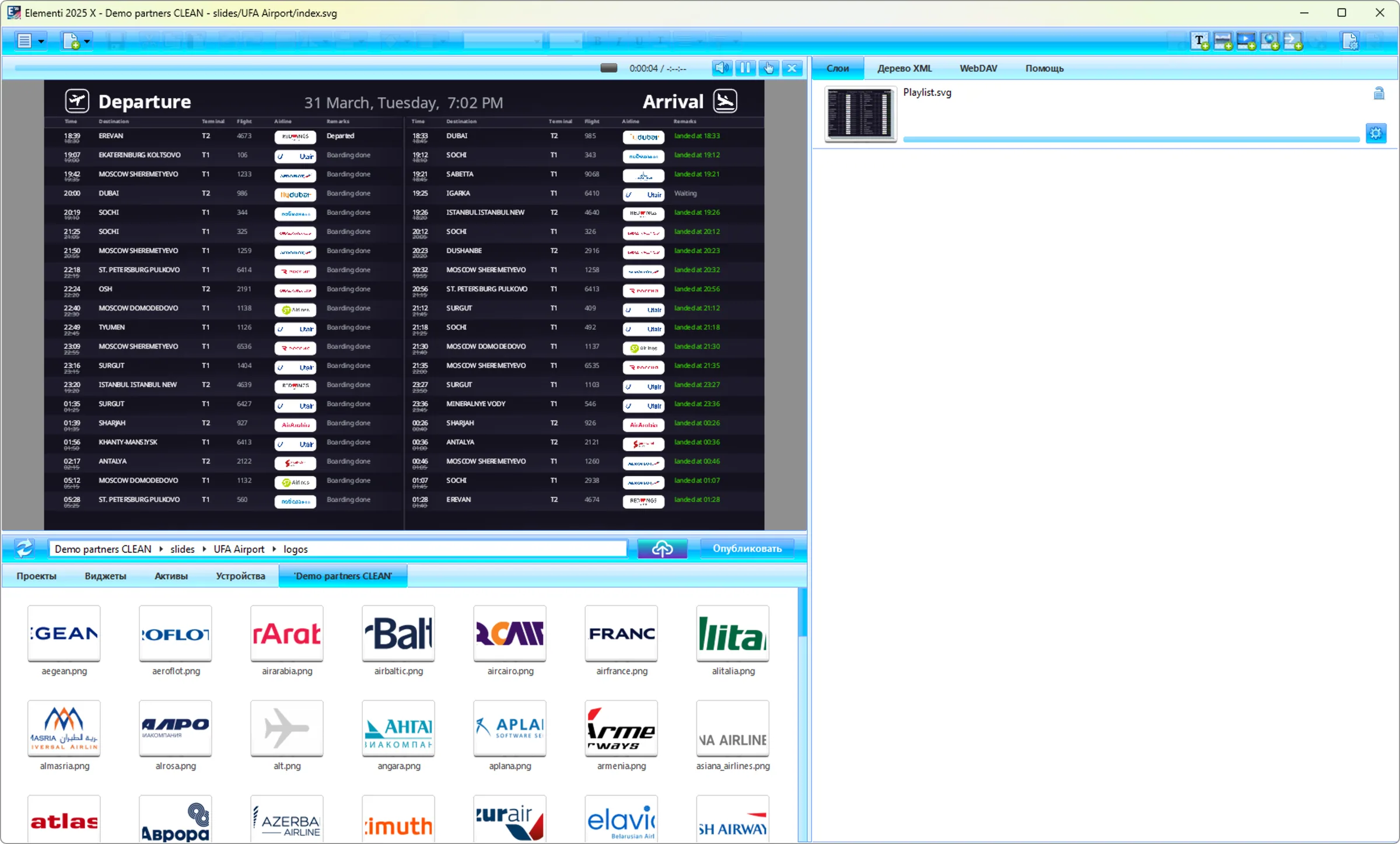
Task: Select the 'Demo partners CLEAN' tab
Action: pyautogui.click(x=343, y=576)
